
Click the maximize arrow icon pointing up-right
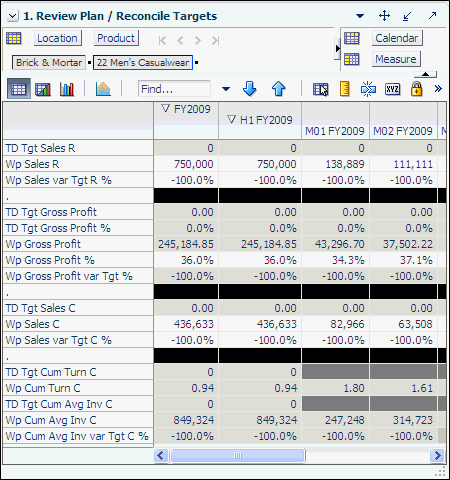432,15
